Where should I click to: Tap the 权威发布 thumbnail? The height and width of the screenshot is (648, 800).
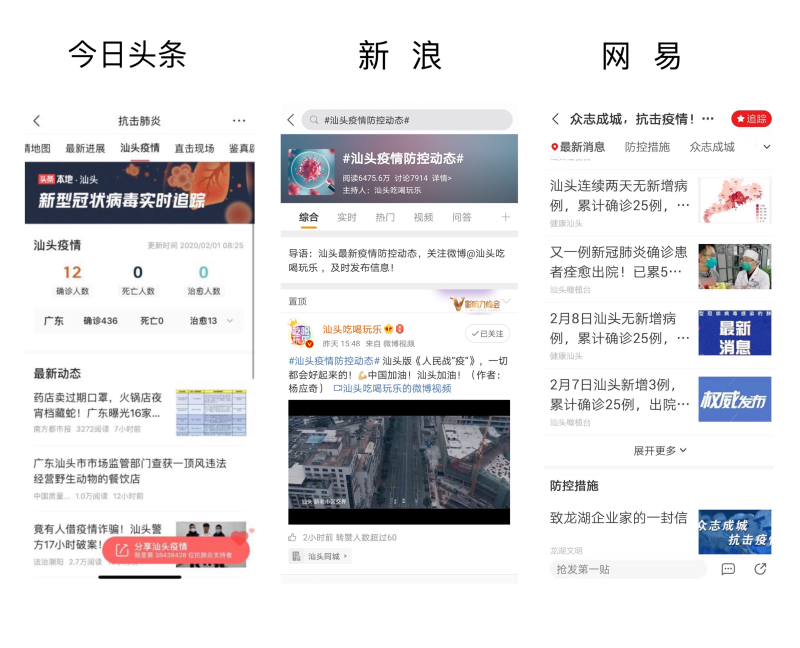point(735,399)
